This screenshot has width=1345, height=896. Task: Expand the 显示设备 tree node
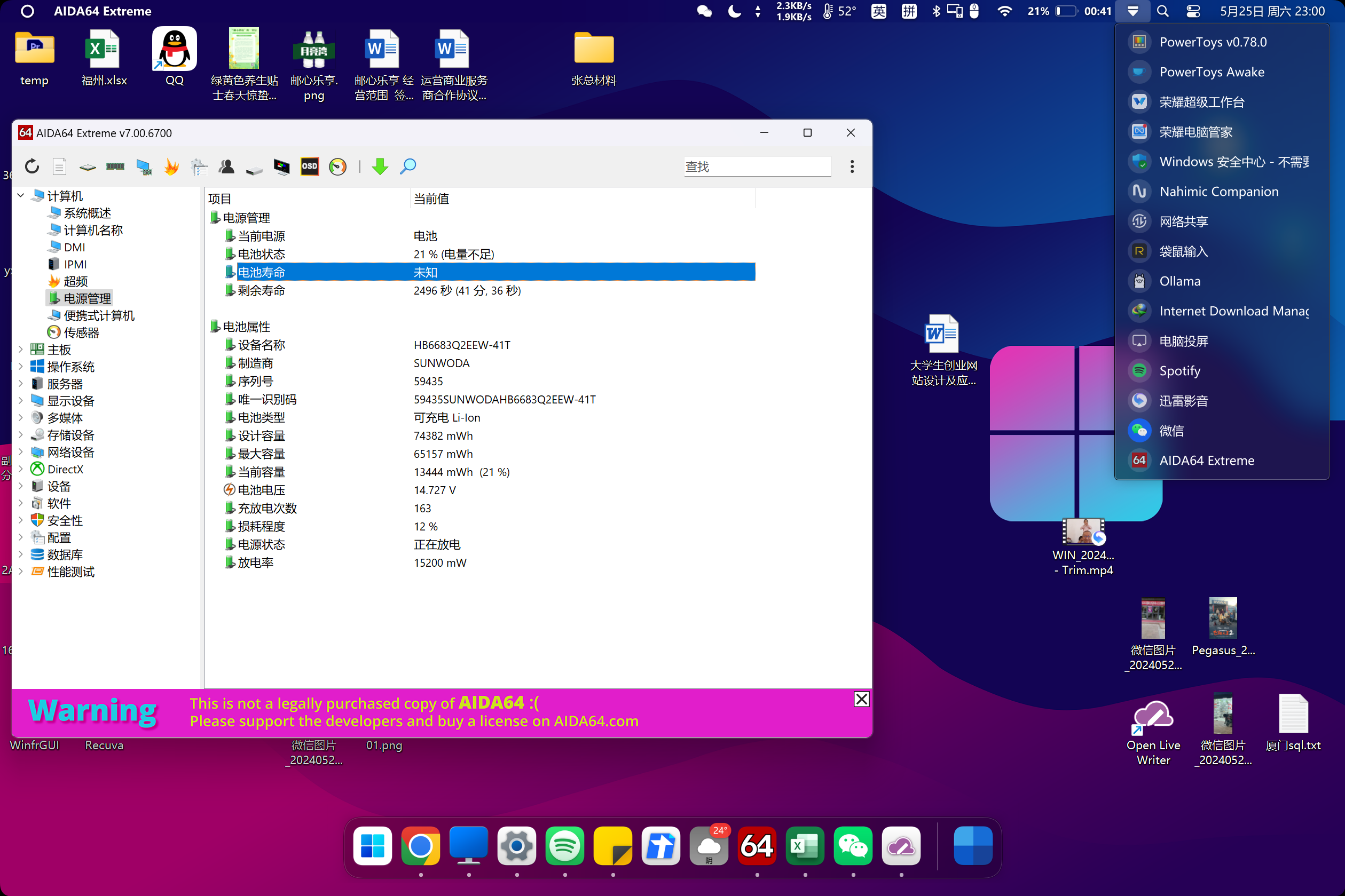(21, 401)
